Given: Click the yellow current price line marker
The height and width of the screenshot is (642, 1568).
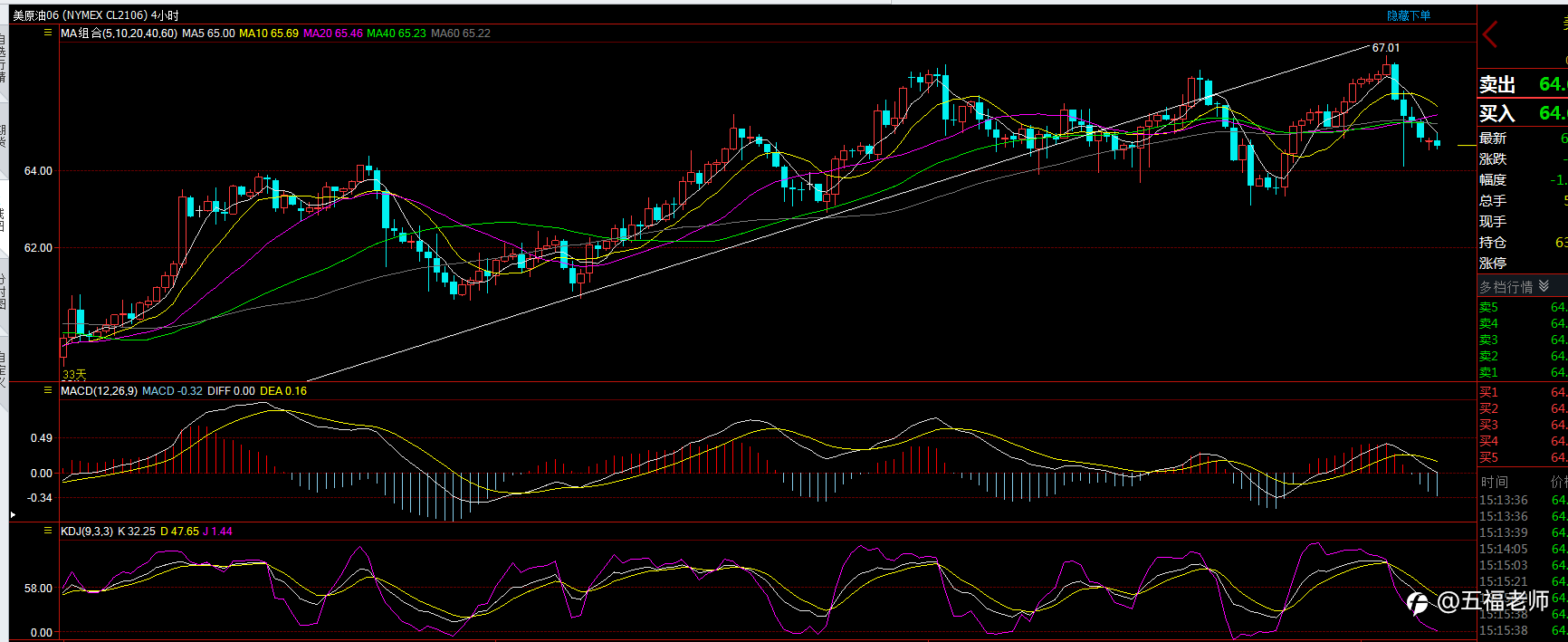Looking at the screenshot, I should click(1467, 145).
